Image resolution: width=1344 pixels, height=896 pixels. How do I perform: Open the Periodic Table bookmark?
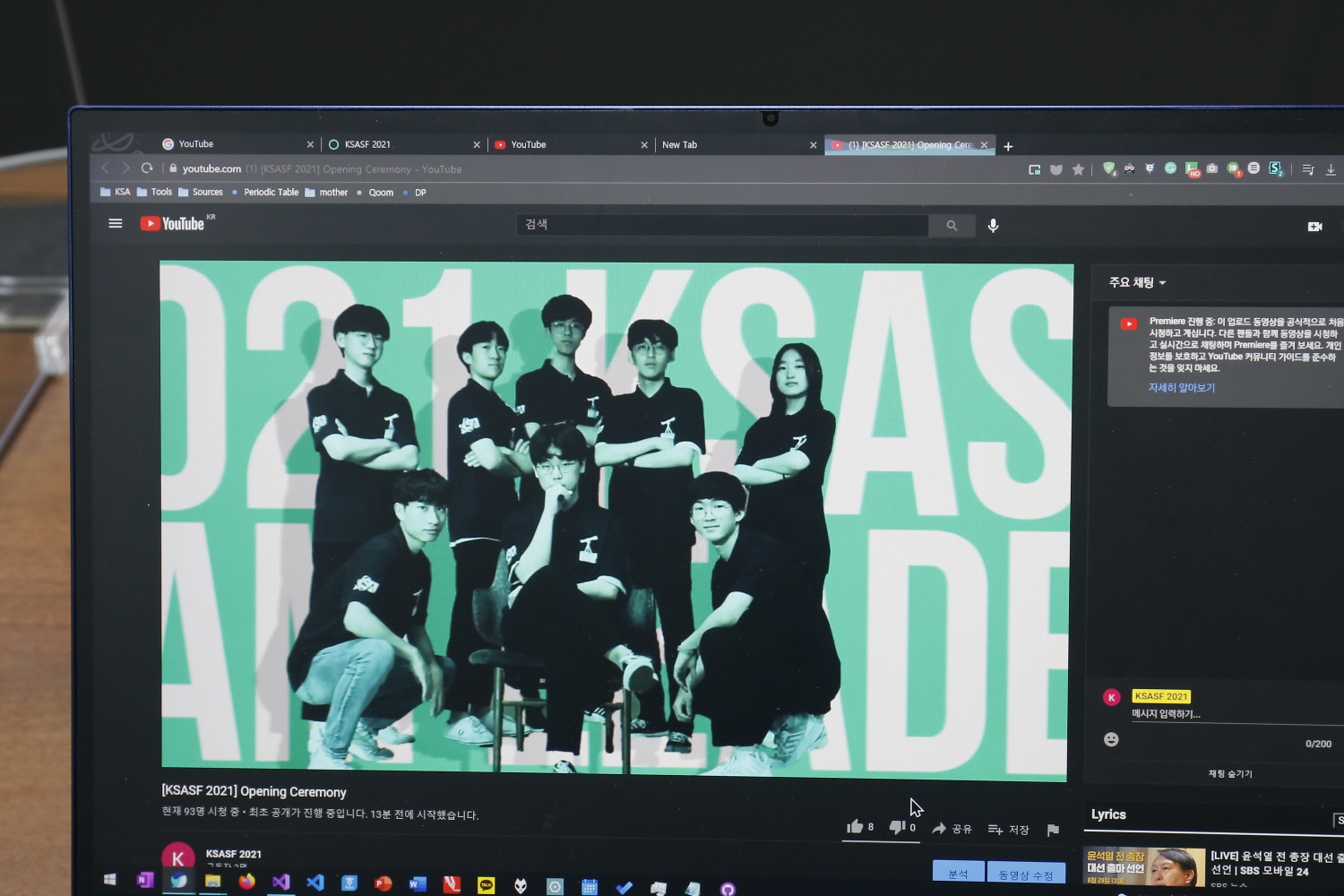coord(265,192)
